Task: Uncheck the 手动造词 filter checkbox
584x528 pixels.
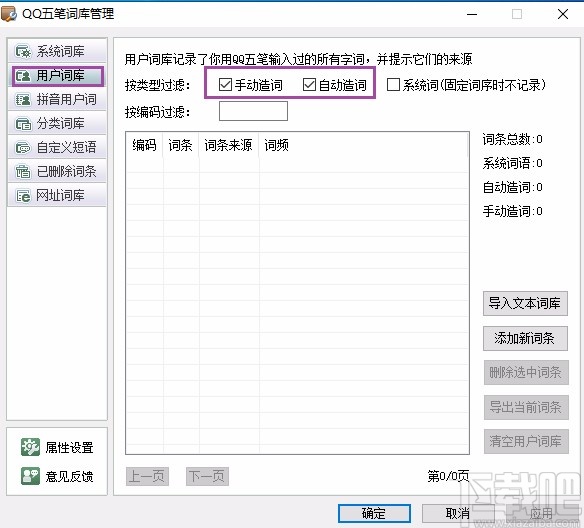Action: click(x=225, y=85)
